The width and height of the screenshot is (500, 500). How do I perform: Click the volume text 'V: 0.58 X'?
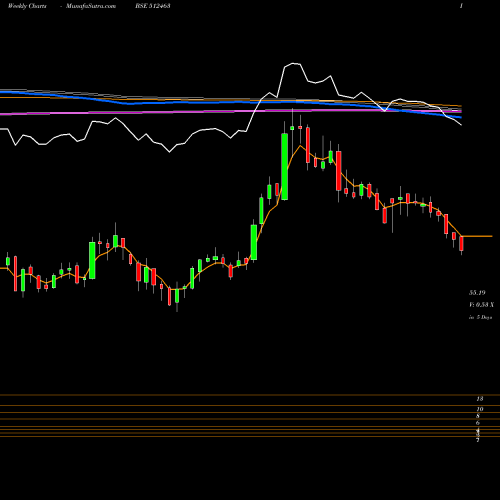coord(481,305)
